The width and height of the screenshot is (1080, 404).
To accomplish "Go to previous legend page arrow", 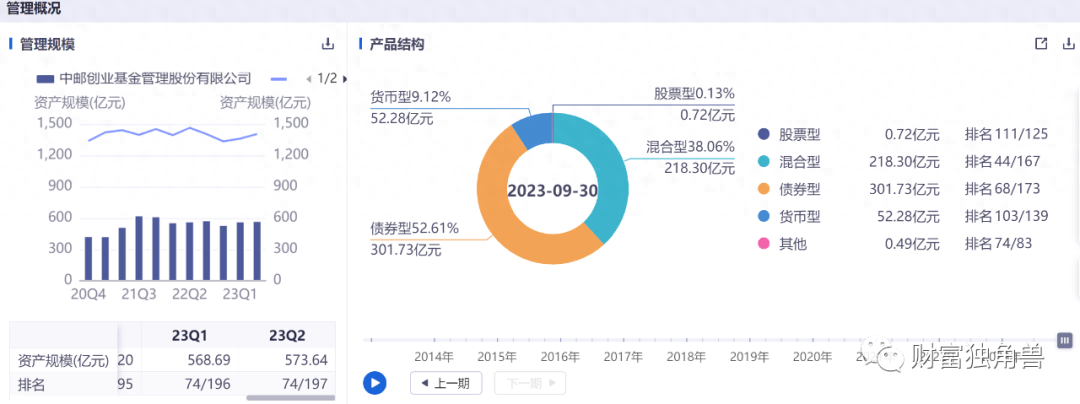I will pyautogui.click(x=308, y=78).
